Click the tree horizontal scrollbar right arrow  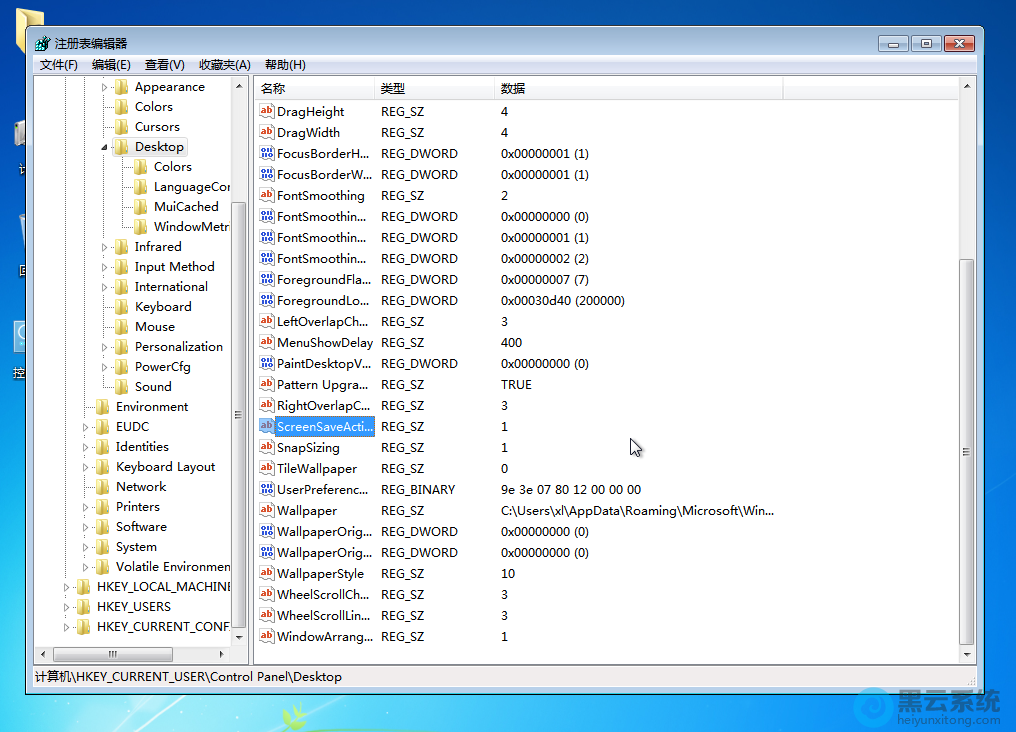224,654
